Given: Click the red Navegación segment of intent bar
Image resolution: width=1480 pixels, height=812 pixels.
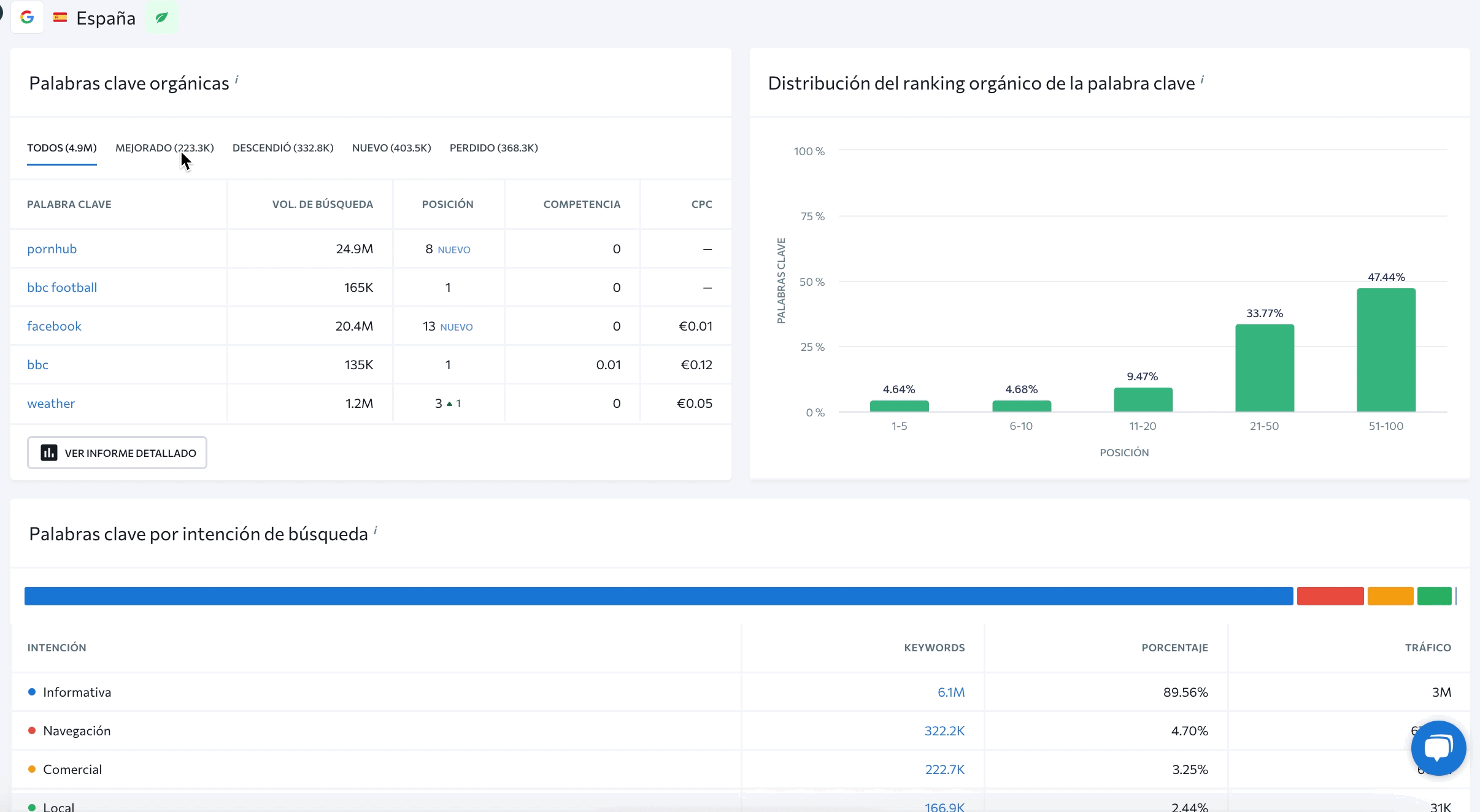Looking at the screenshot, I should click(x=1330, y=596).
